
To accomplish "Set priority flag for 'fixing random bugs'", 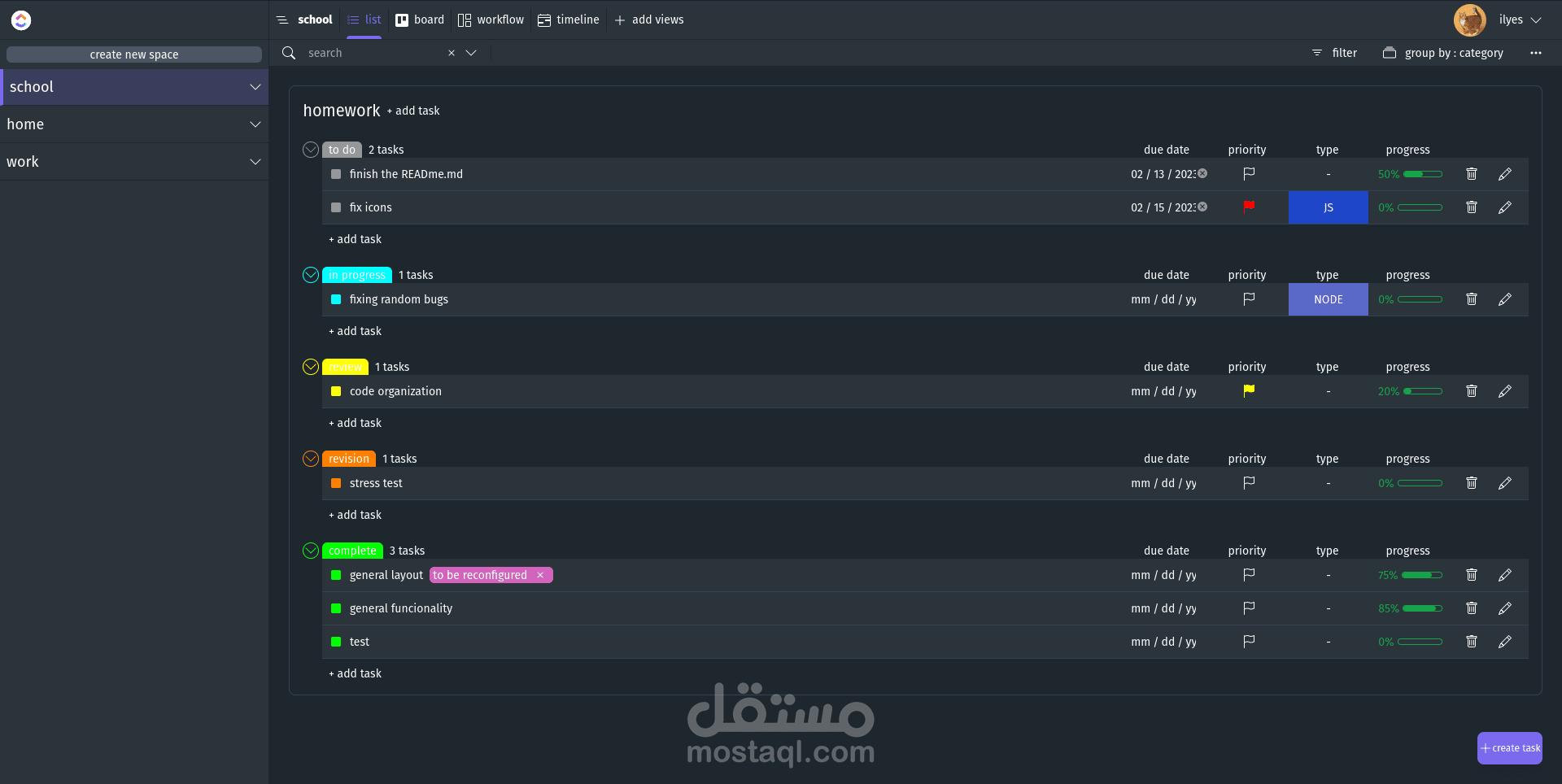I will 1249,299.
